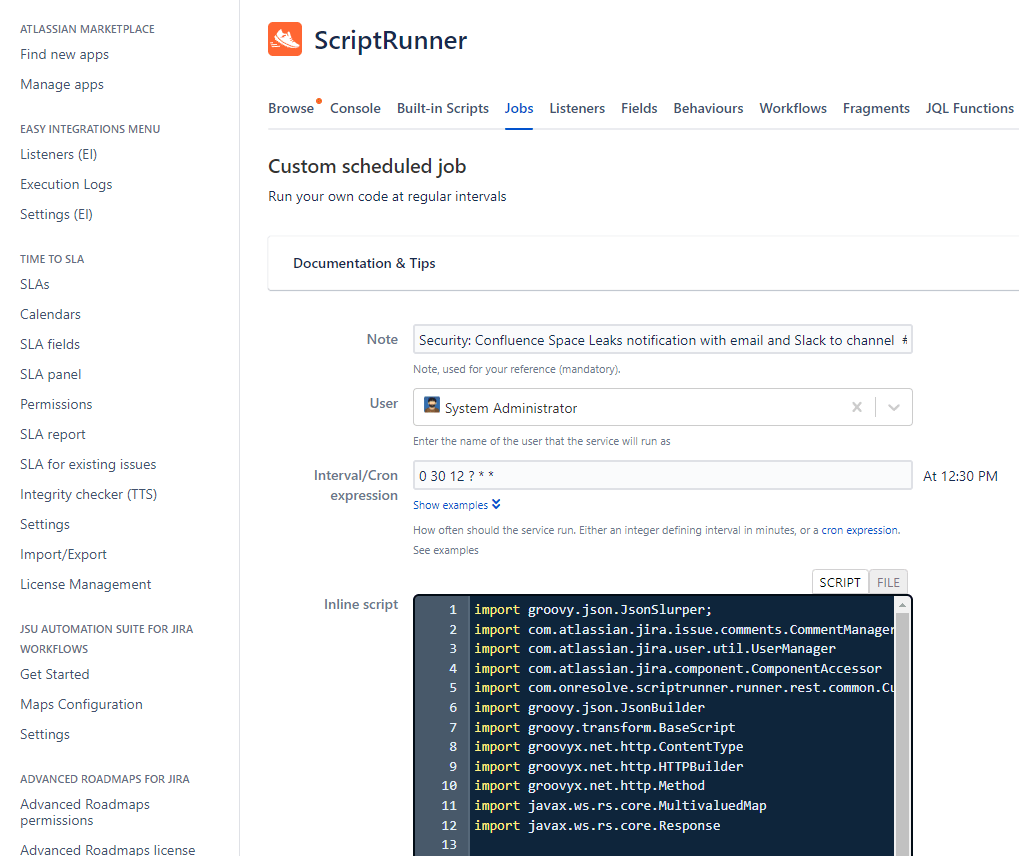Switch to the FILE script toggle
Viewport: 1019px width, 856px height.
click(x=888, y=582)
